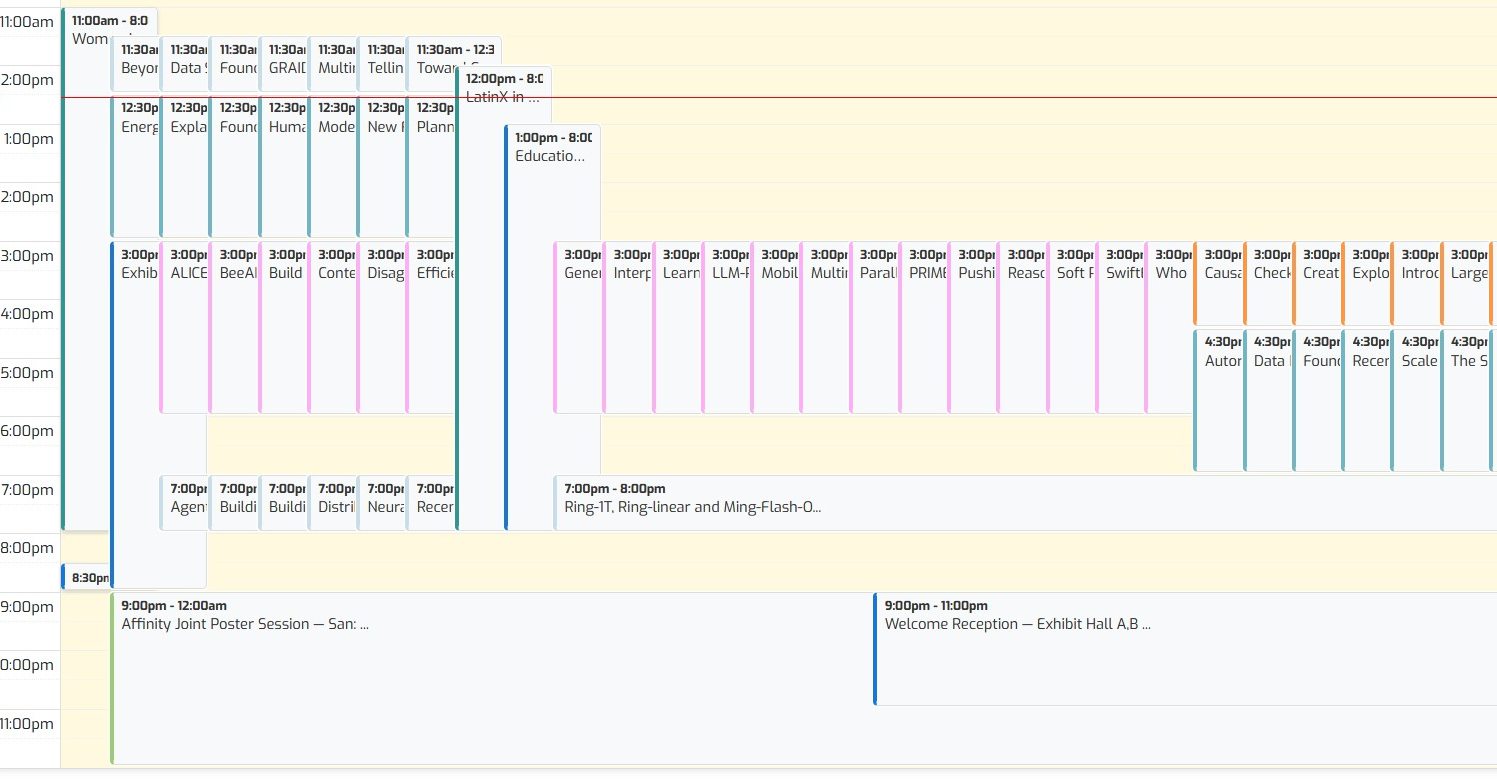Open the 11:30am Beyond session
This screenshot has height=784, width=1497.
[137, 67]
